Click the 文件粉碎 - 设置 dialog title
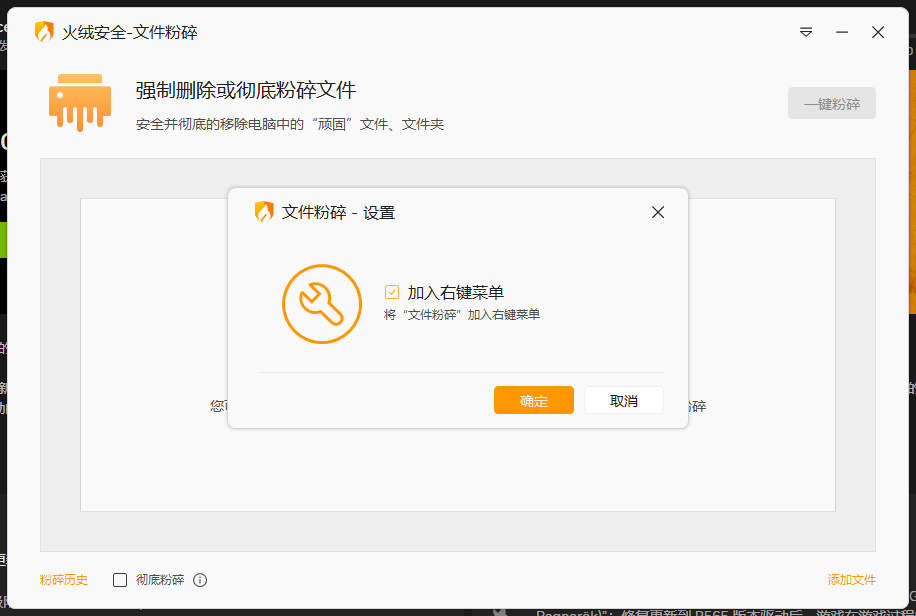The height and width of the screenshot is (616, 916). pyautogui.click(x=338, y=212)
